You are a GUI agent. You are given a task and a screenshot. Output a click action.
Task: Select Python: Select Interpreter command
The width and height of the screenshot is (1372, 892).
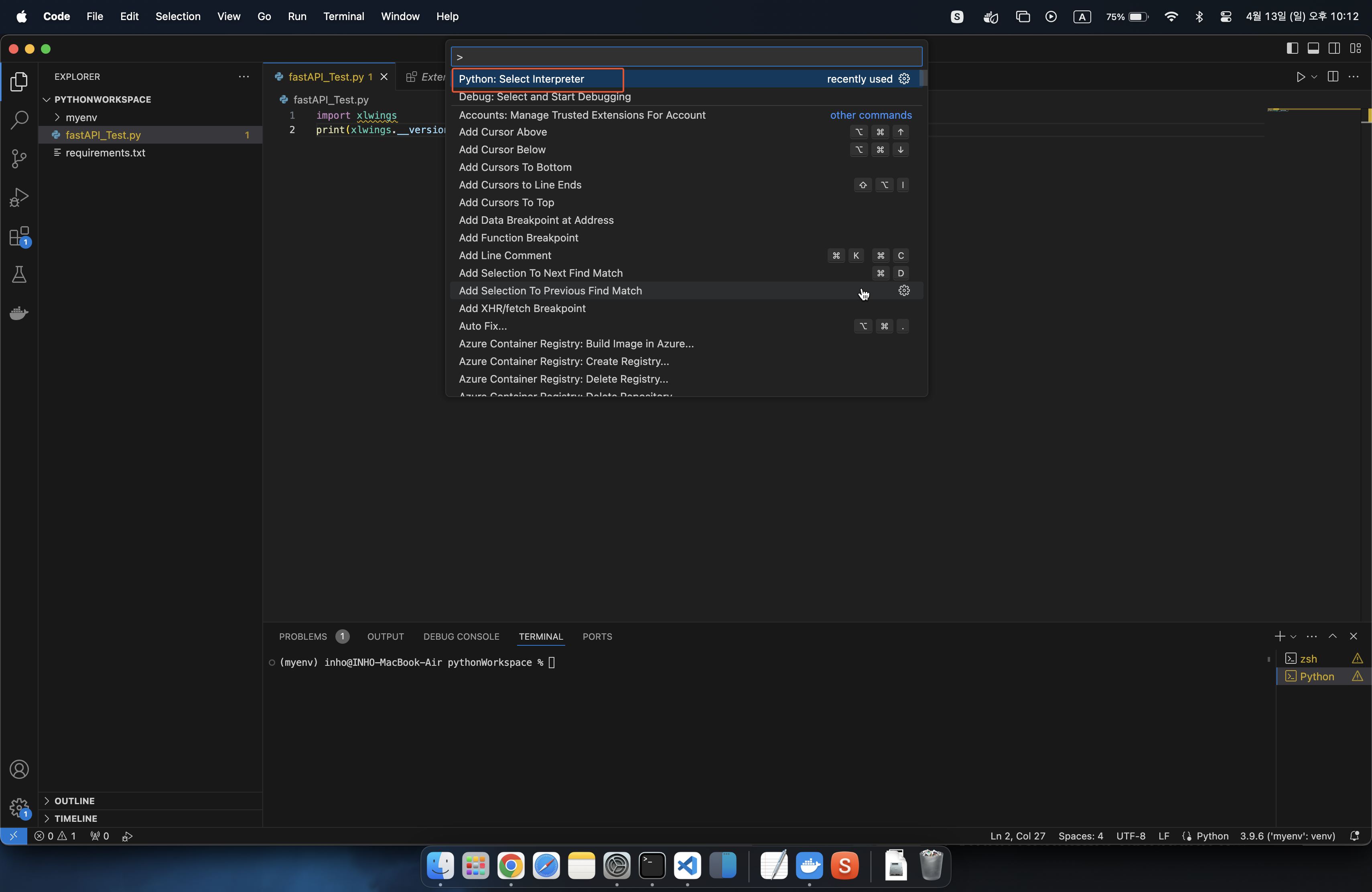tap(521, 79)
